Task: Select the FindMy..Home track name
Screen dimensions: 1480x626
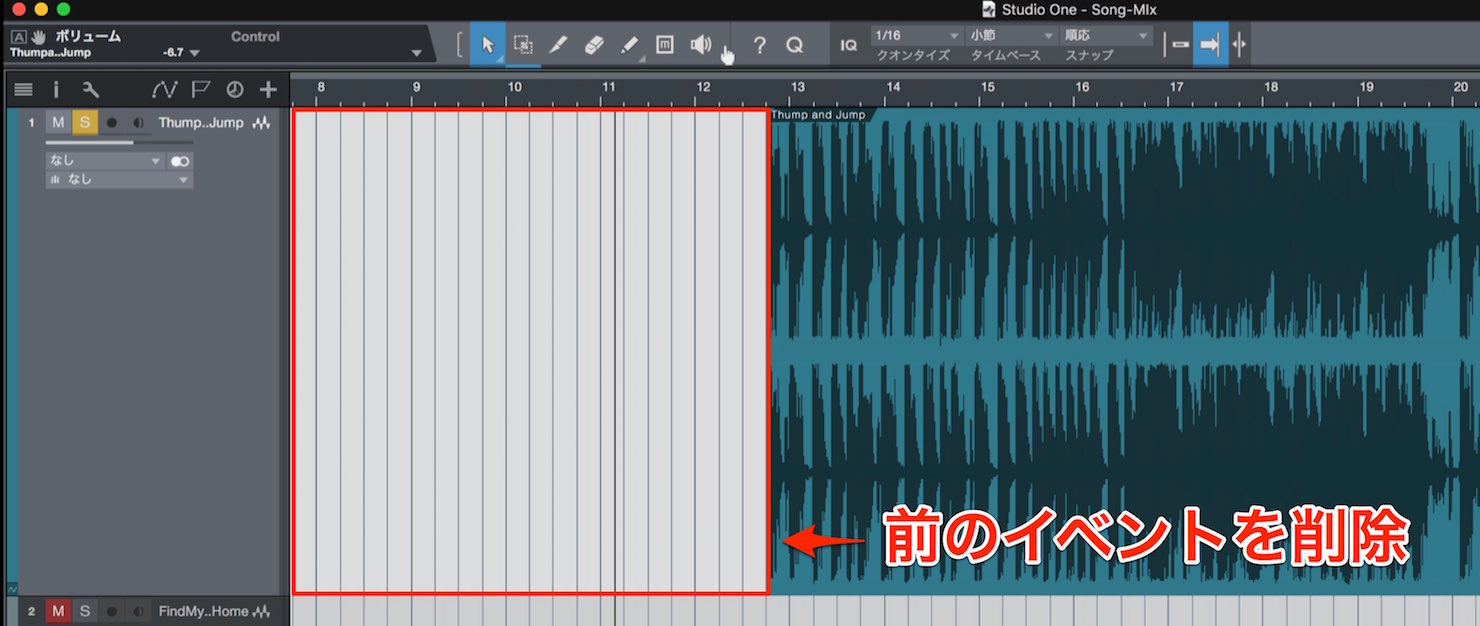Action: coord(203,611)
